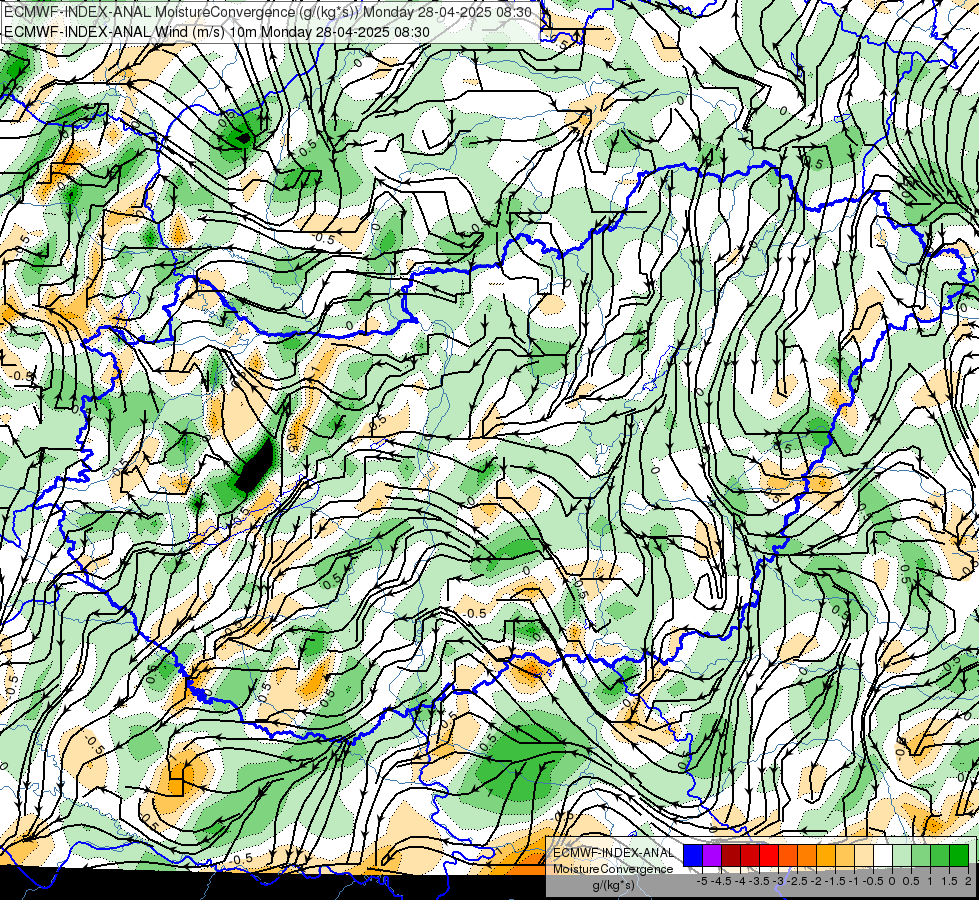Select the red-orange swatch between -3 and -2.5
Screen dimensions: 979x900
[788, 855]
